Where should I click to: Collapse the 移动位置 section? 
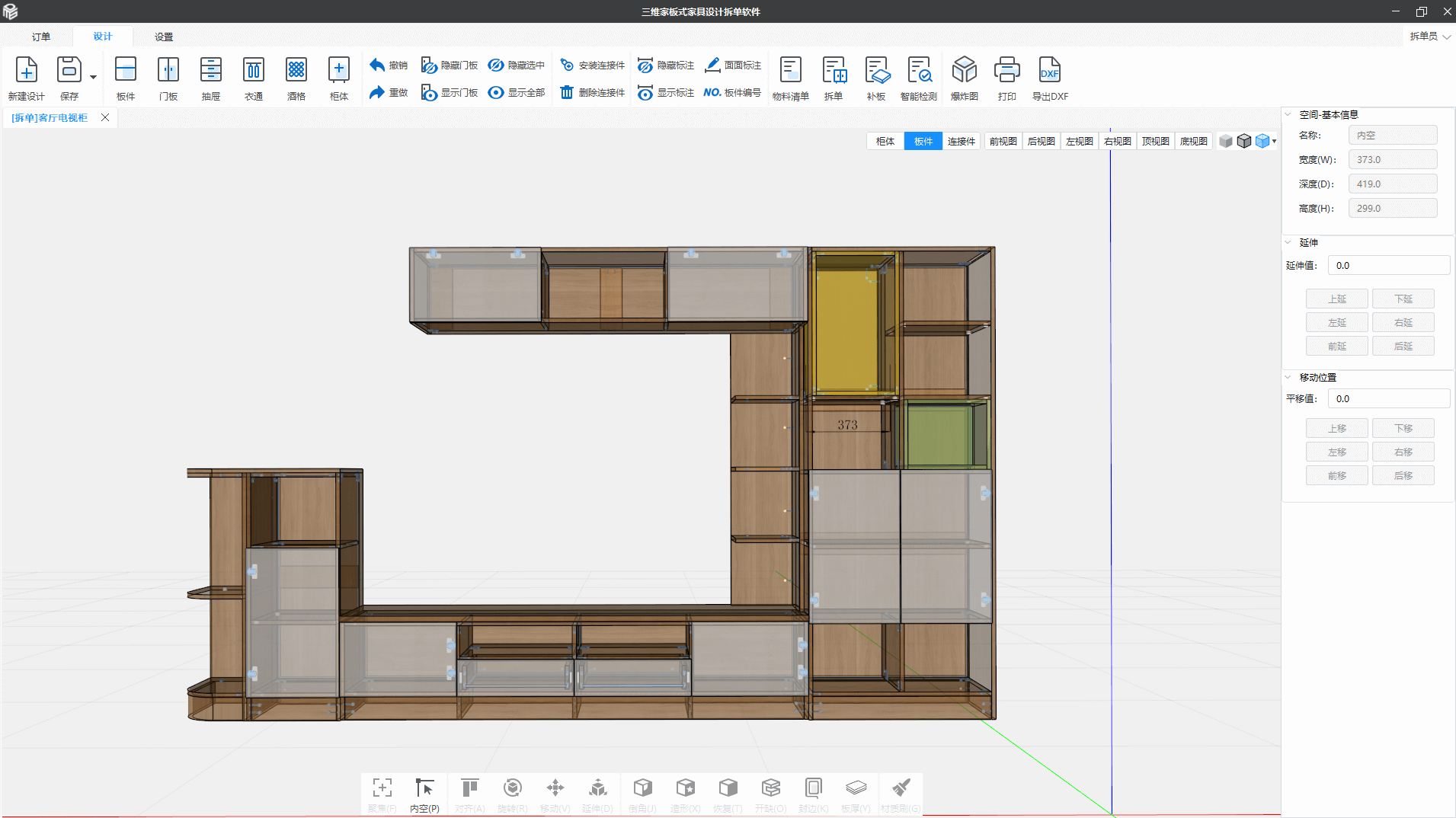(x=1288, y=378)
